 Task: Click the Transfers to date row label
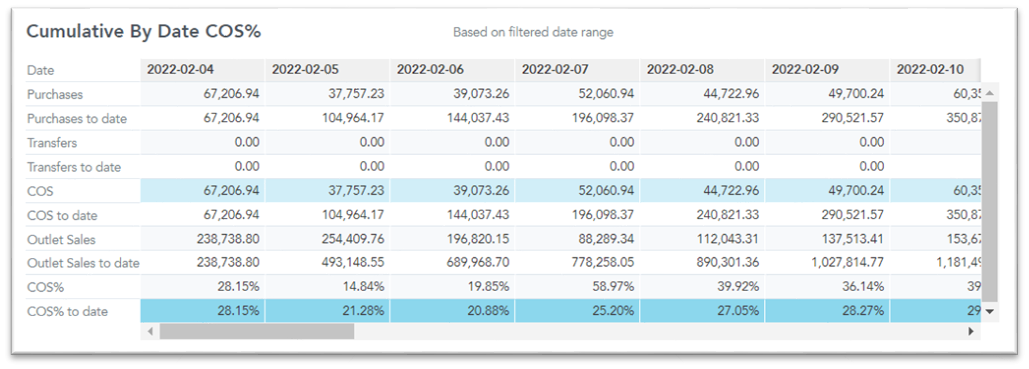click(74, 167)
